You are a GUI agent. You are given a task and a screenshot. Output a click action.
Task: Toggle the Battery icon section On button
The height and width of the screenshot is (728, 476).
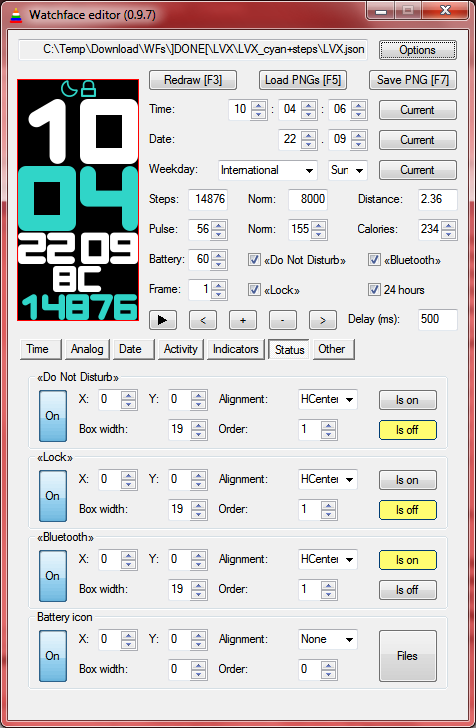point(52,656)
